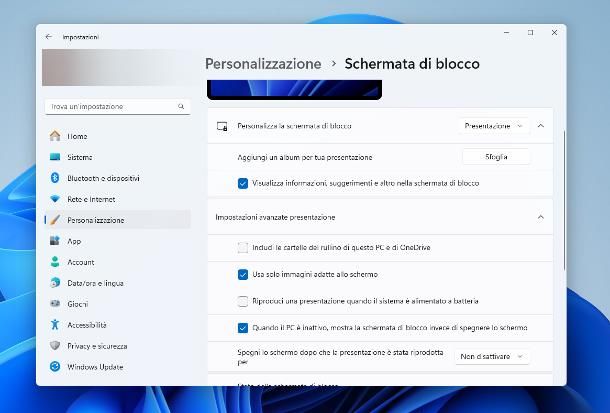Open Privacy e sicurezza menu item
Viewport: 610px width, 413px height.
coord(96,346)
